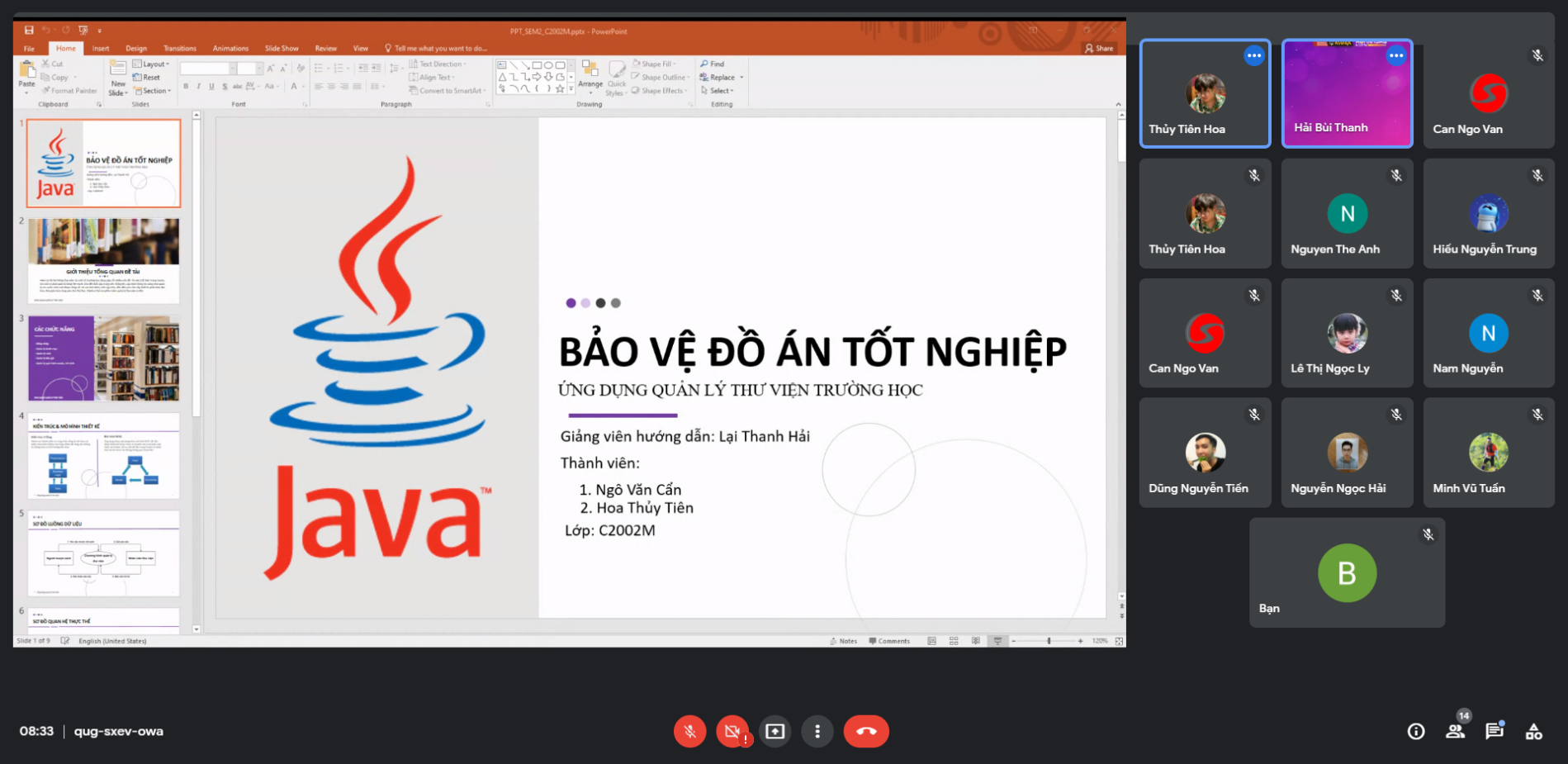Click Start From Beginning in quick access toolbar
The width and height of the screenshot is (1568, 764).
click(x=83, y=31)
